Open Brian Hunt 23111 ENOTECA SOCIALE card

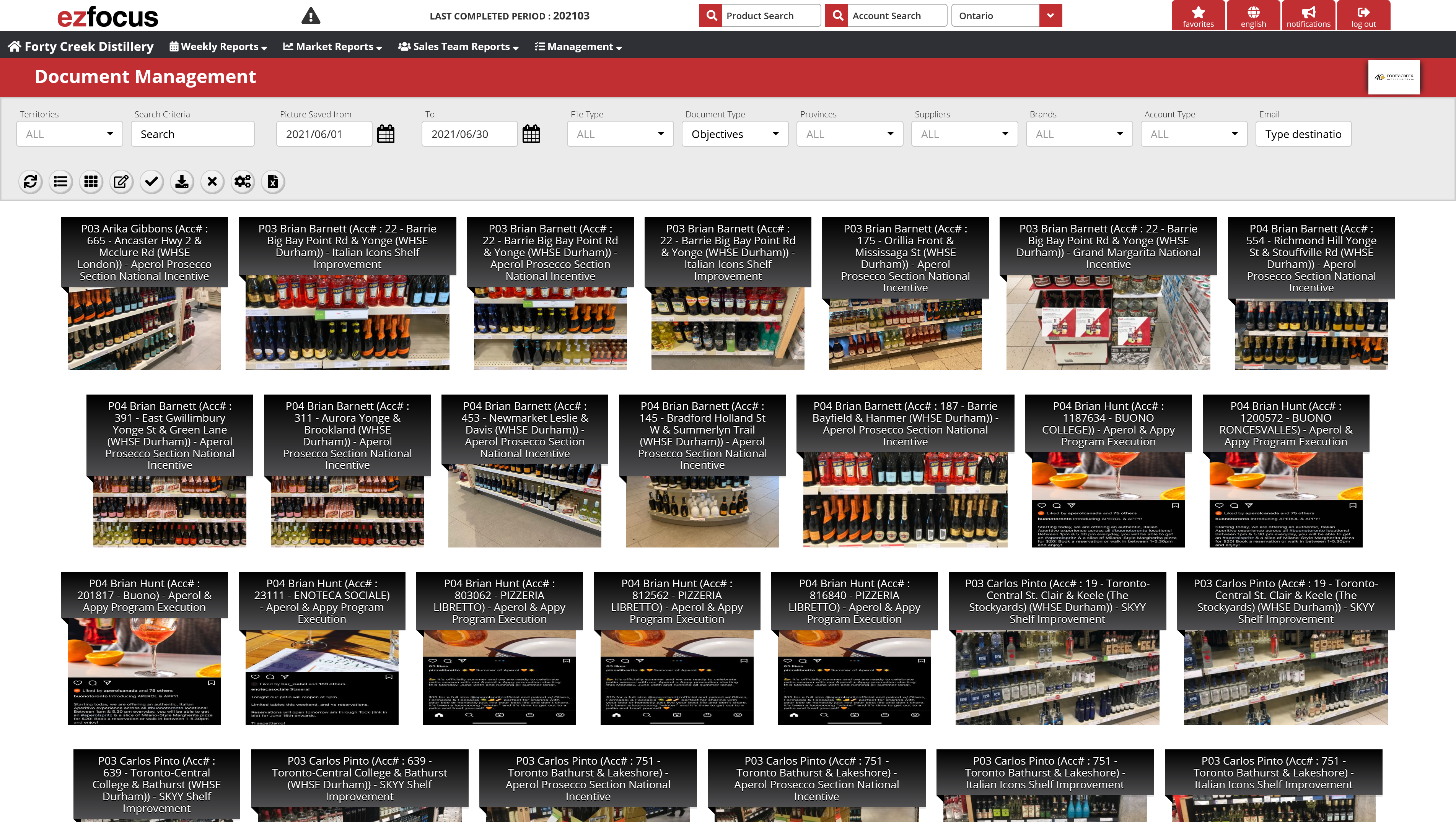click(322, 648)
